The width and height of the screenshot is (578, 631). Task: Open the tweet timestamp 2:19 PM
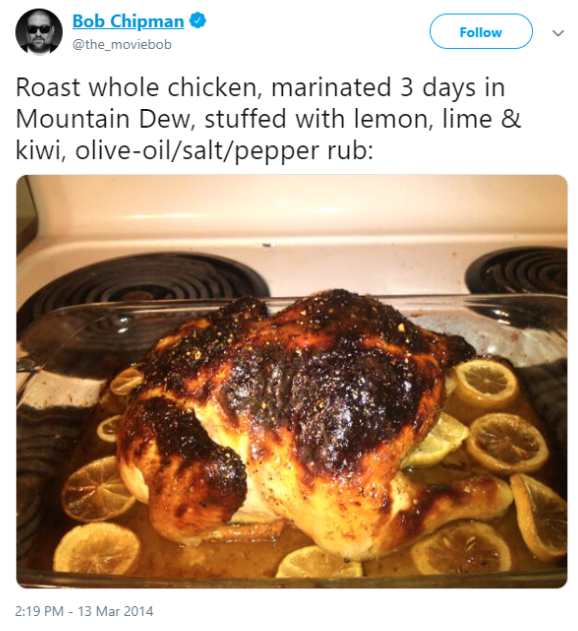39,611
